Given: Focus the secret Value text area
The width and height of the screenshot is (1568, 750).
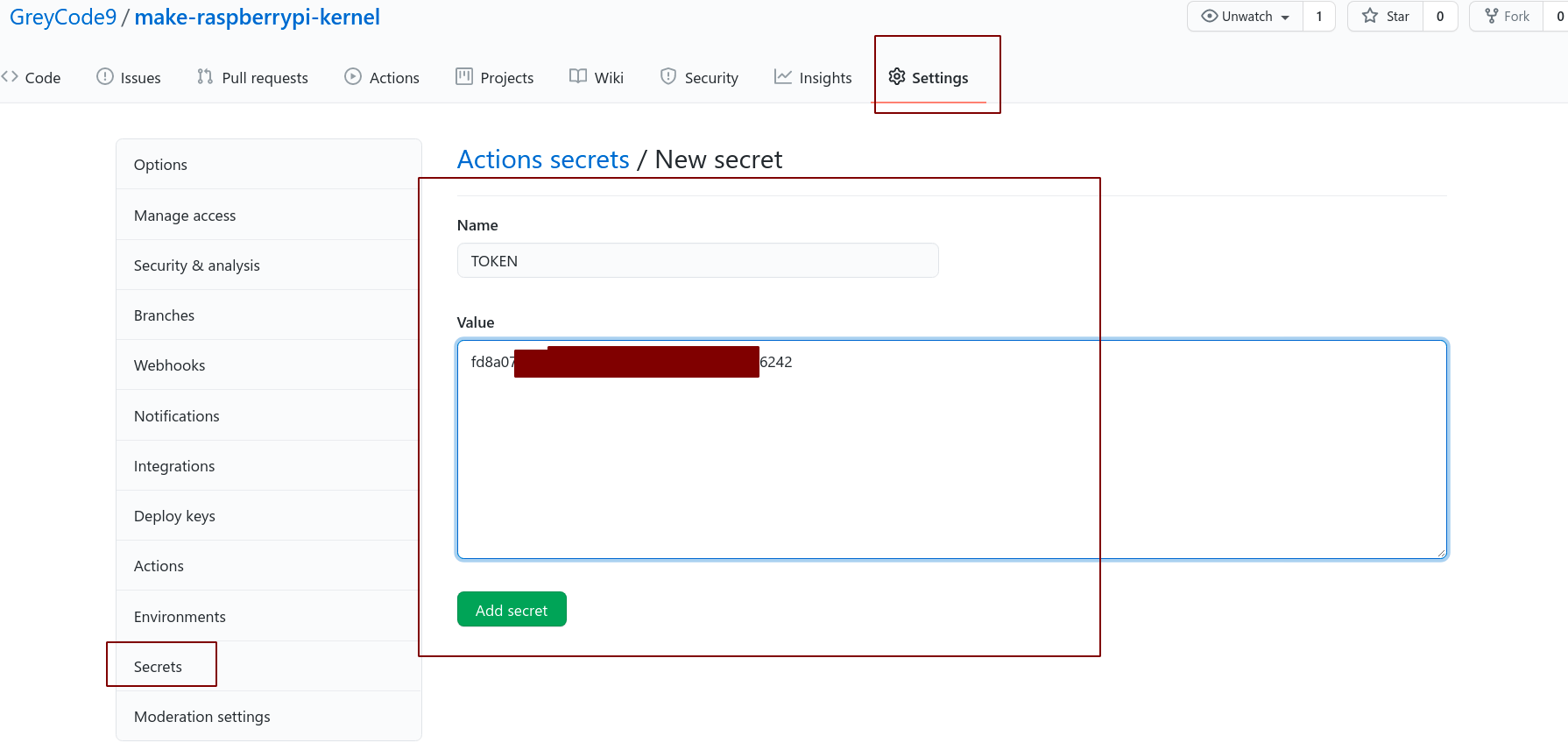Looking at the screenshot, I should click(952, 449).
